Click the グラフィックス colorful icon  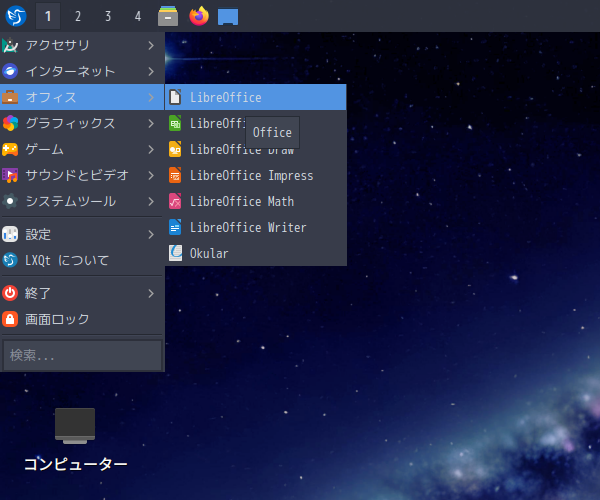pos(10,123)
